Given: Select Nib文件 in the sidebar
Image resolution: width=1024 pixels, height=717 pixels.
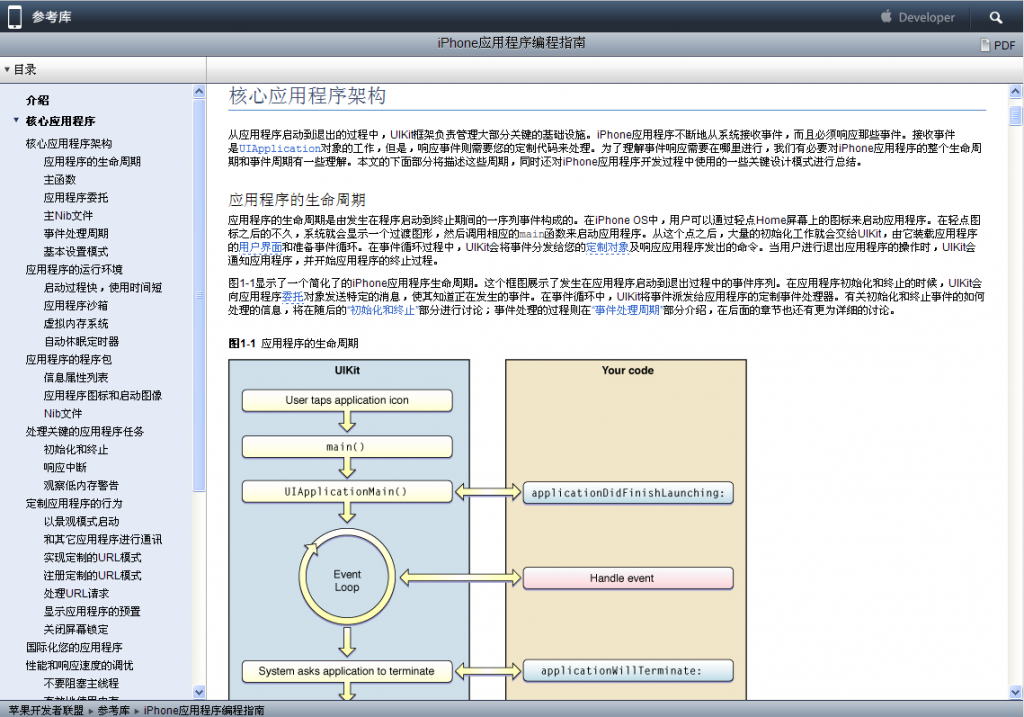Looking at the screenshot, I should point(63,413).
